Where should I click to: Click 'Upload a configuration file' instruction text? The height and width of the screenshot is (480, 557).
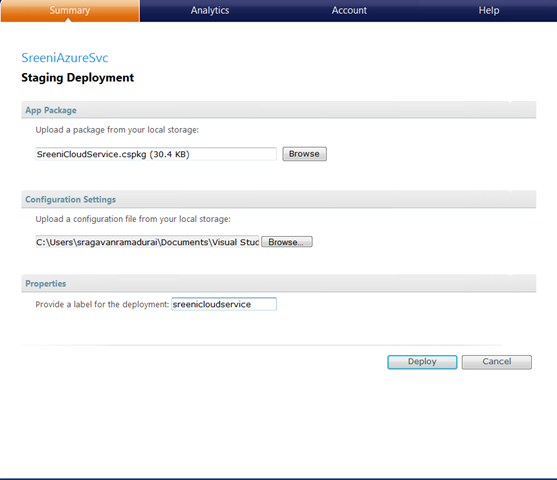coord(133,219)
